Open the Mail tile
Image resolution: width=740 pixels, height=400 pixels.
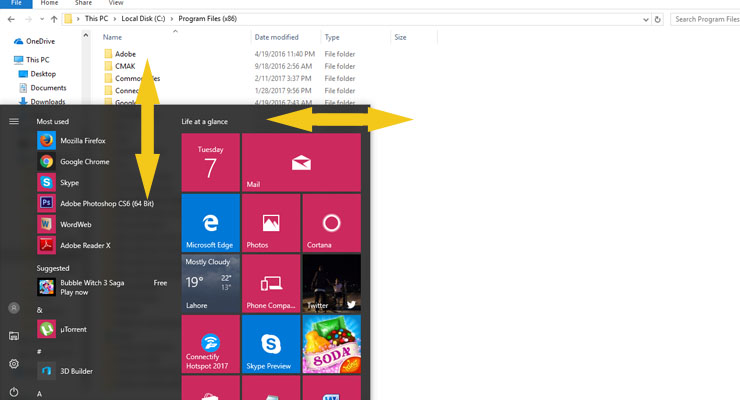tap(301, 162)
